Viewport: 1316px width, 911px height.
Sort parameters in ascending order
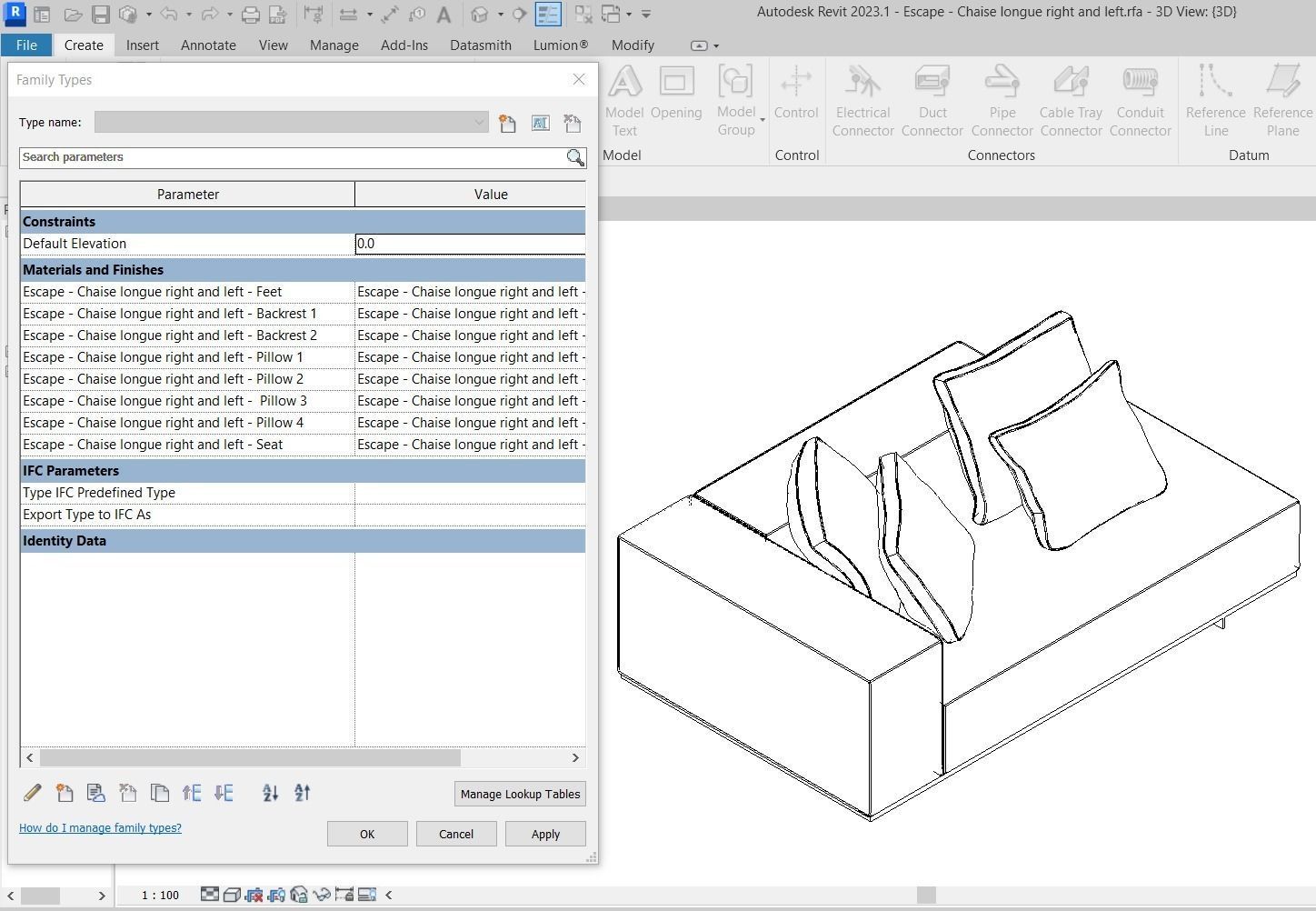tap(270, 793)
